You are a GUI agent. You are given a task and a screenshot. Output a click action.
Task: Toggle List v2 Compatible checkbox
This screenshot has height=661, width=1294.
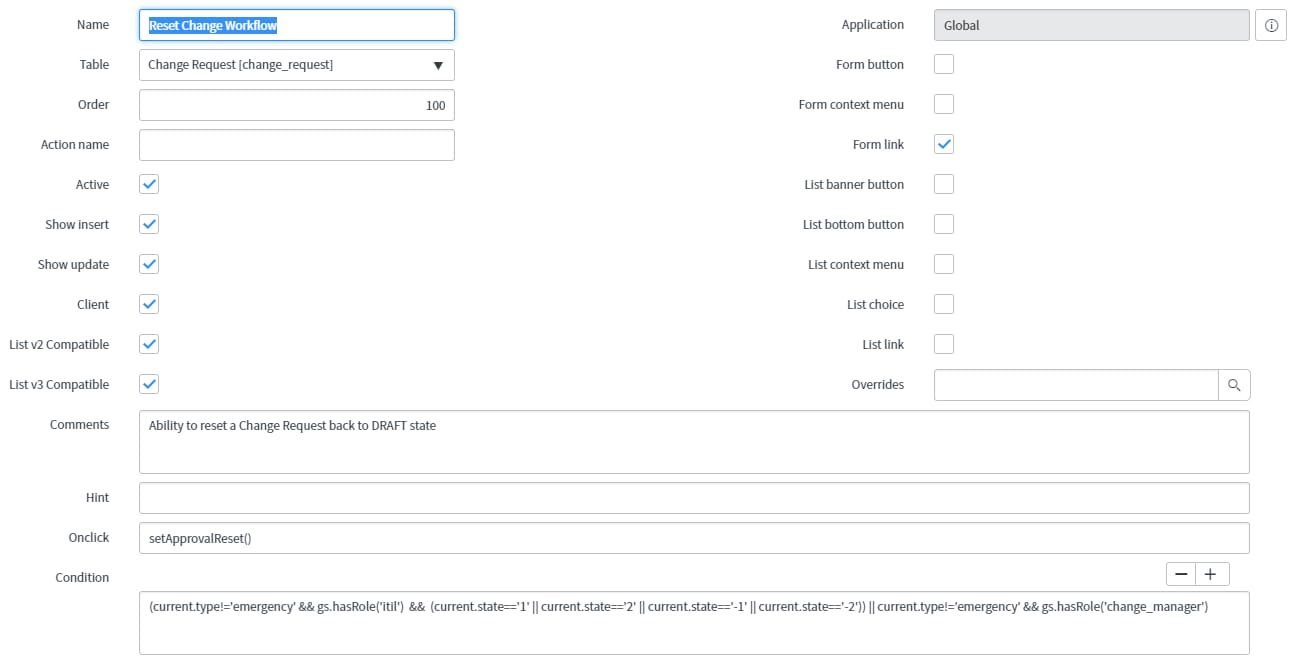tap(149, 344)
